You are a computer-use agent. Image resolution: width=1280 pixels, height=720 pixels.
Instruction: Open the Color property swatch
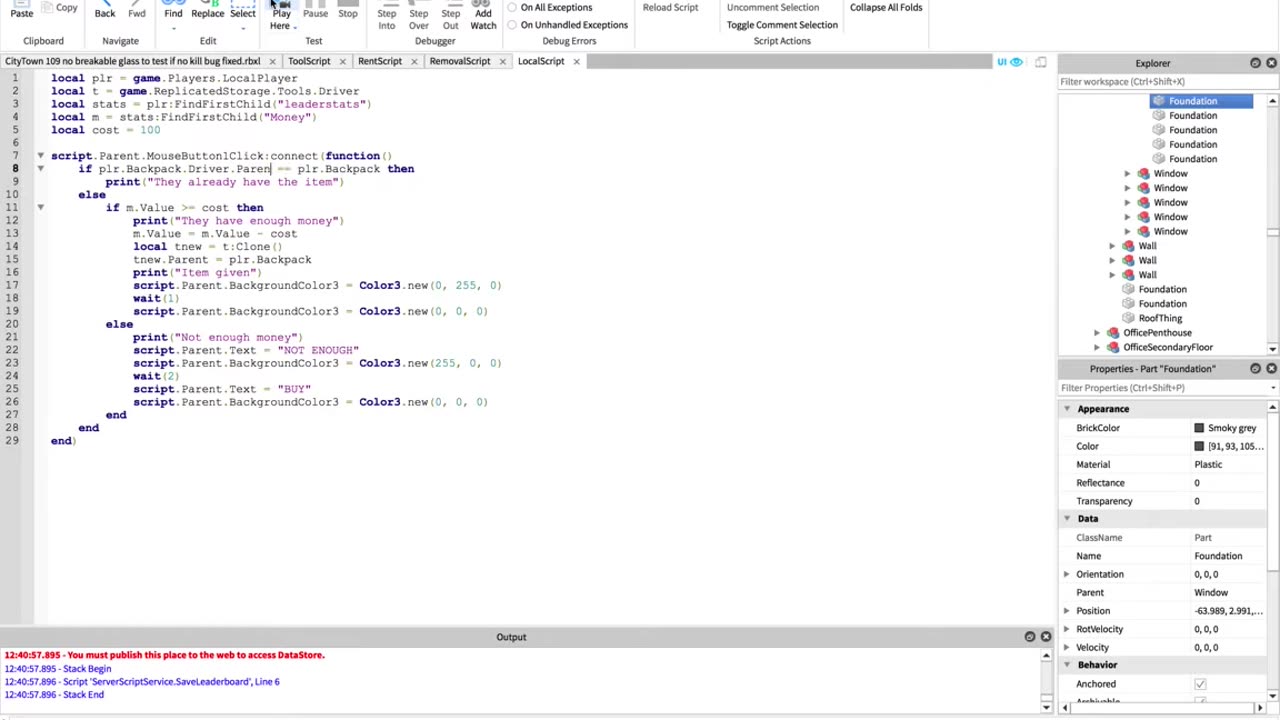point(1199,446)
